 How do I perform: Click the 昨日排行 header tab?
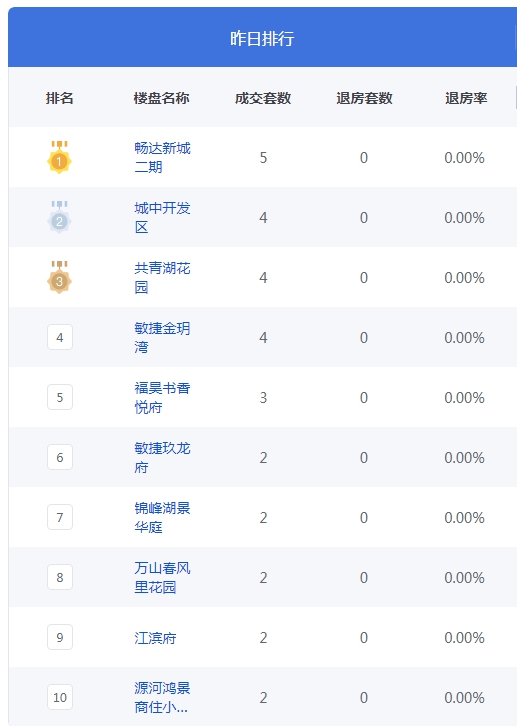pos(262,38)
